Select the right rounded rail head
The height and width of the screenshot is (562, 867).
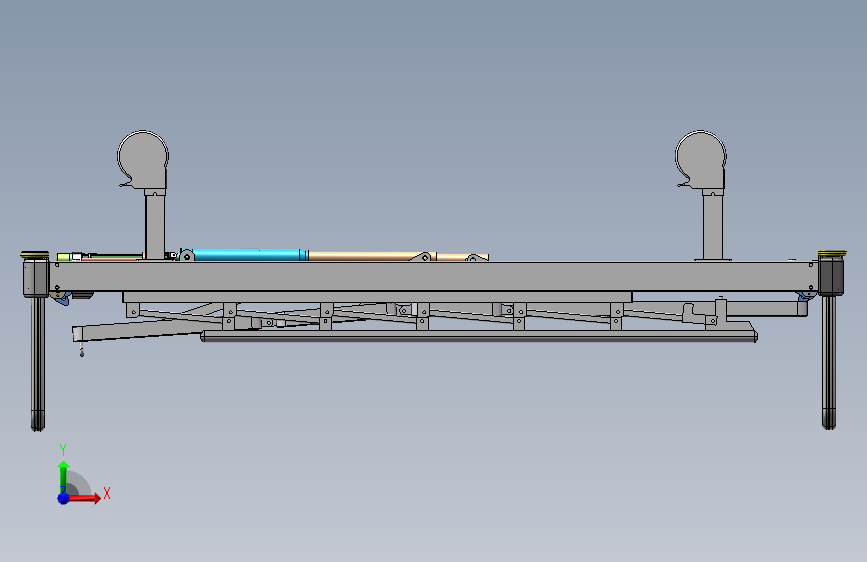(701, 160)
